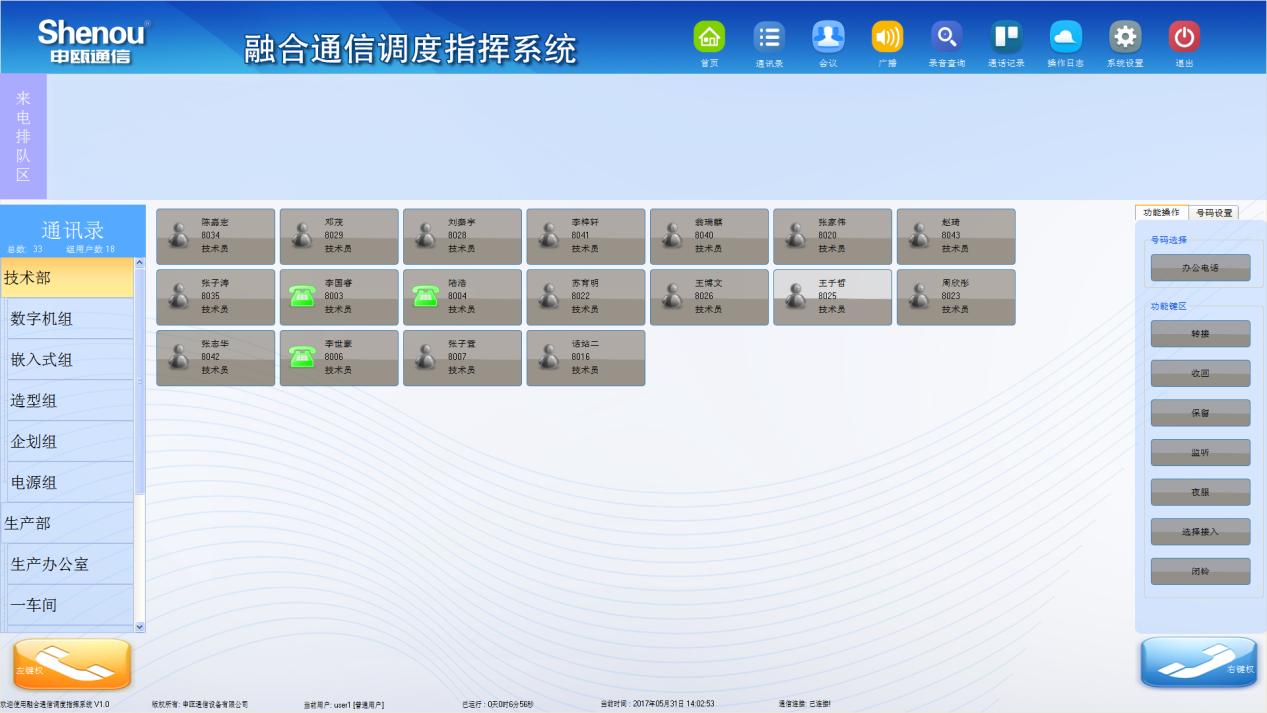Click the contacts list scrollbar down arrow
Screen dimensions: 1267x713
(x=140, y=627)
